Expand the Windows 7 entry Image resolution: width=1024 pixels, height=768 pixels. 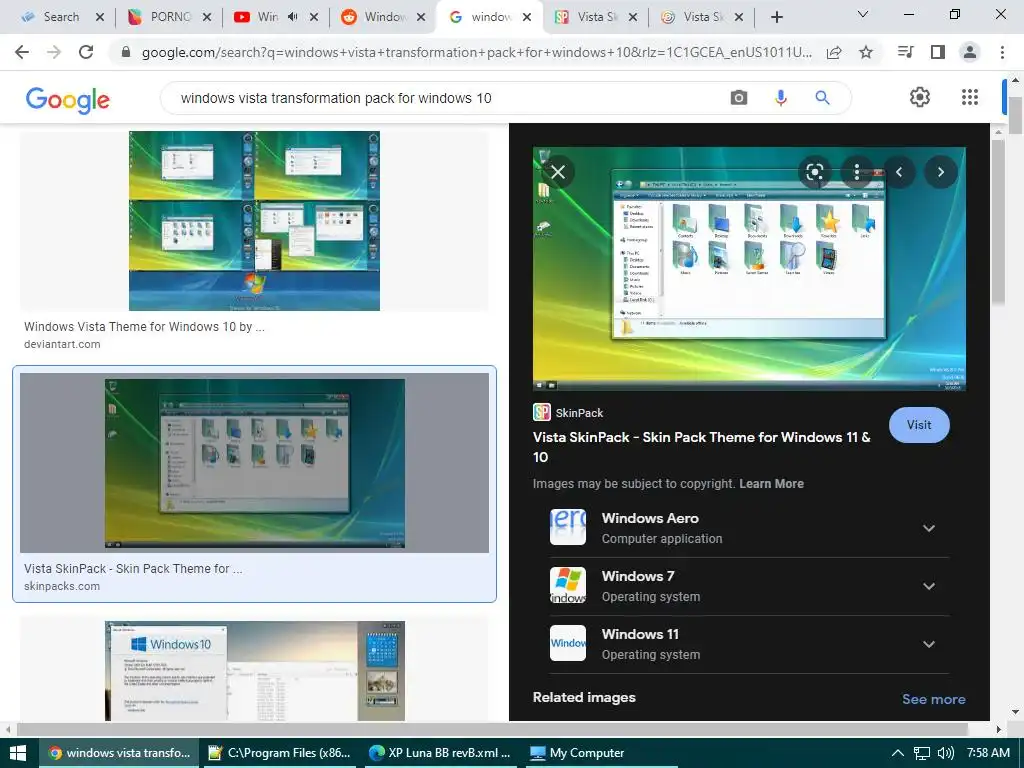click(929, 586)
